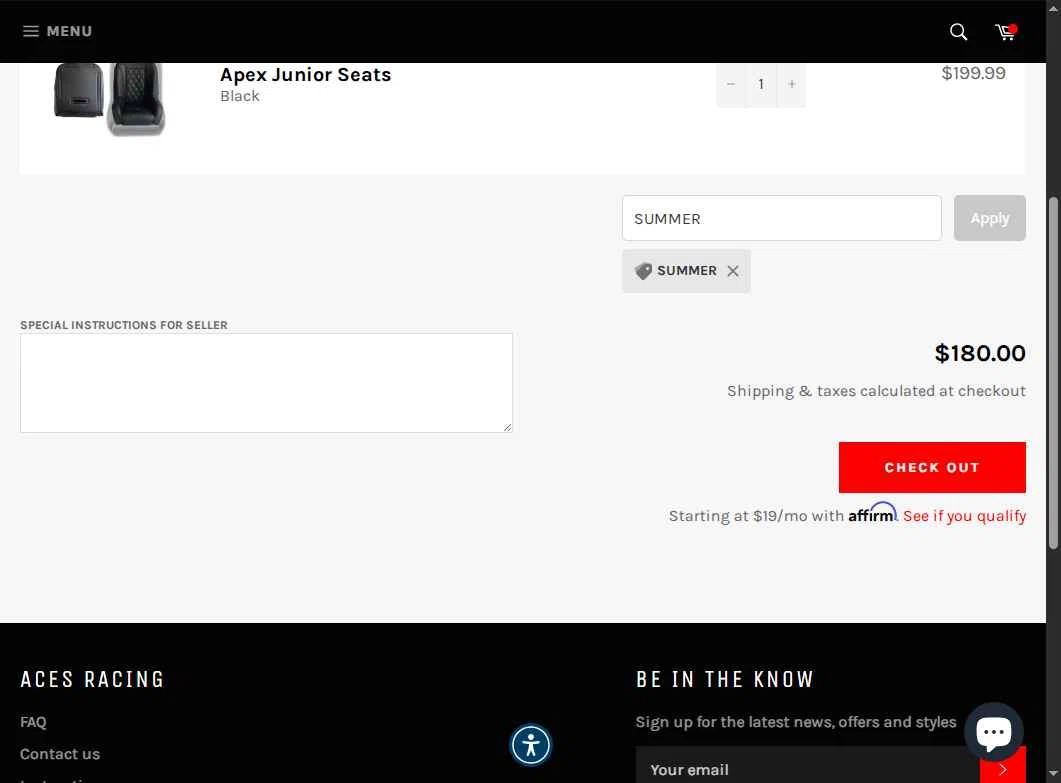Click the ACES RACING footer heading

pyautogui.click(x=92, y=679)
